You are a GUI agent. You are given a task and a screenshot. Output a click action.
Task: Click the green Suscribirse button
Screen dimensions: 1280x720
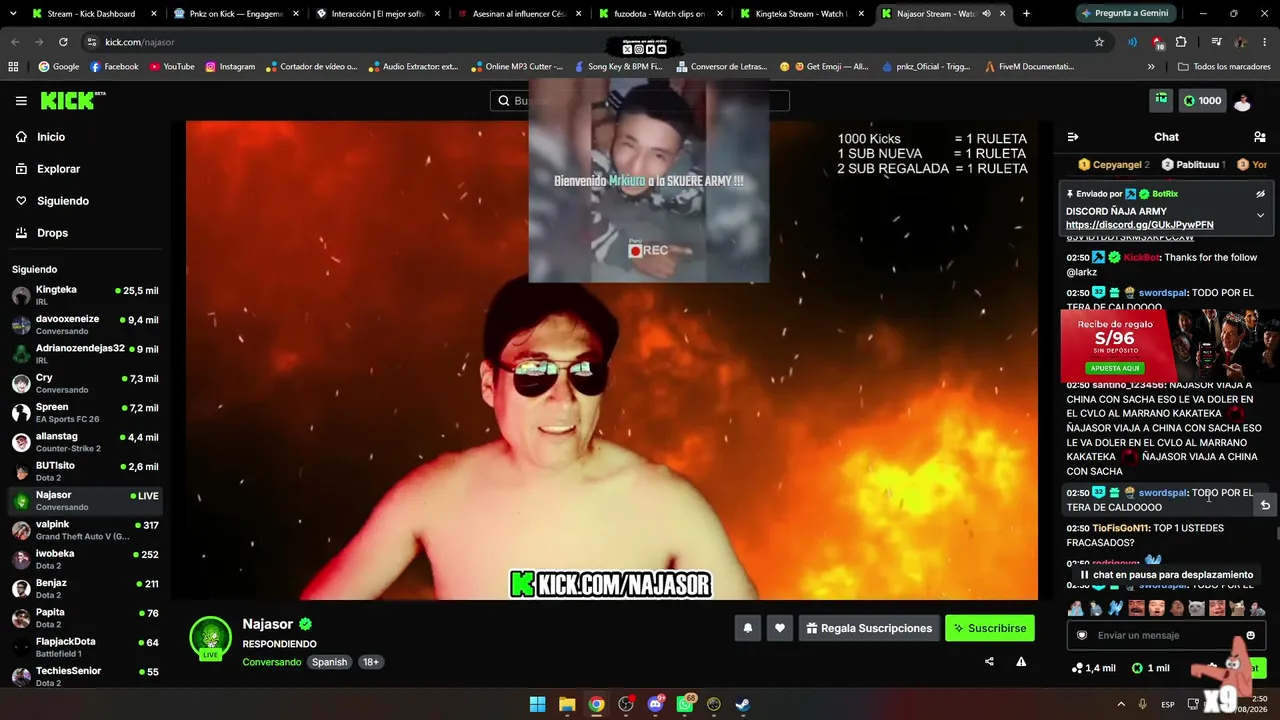coord(990,628)
